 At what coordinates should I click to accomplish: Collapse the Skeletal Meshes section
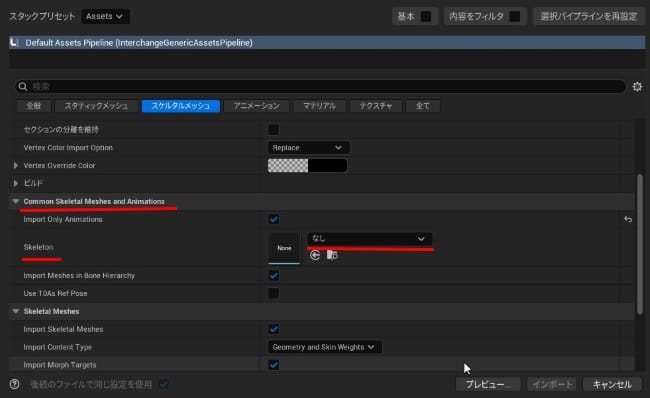coord(16,311)
